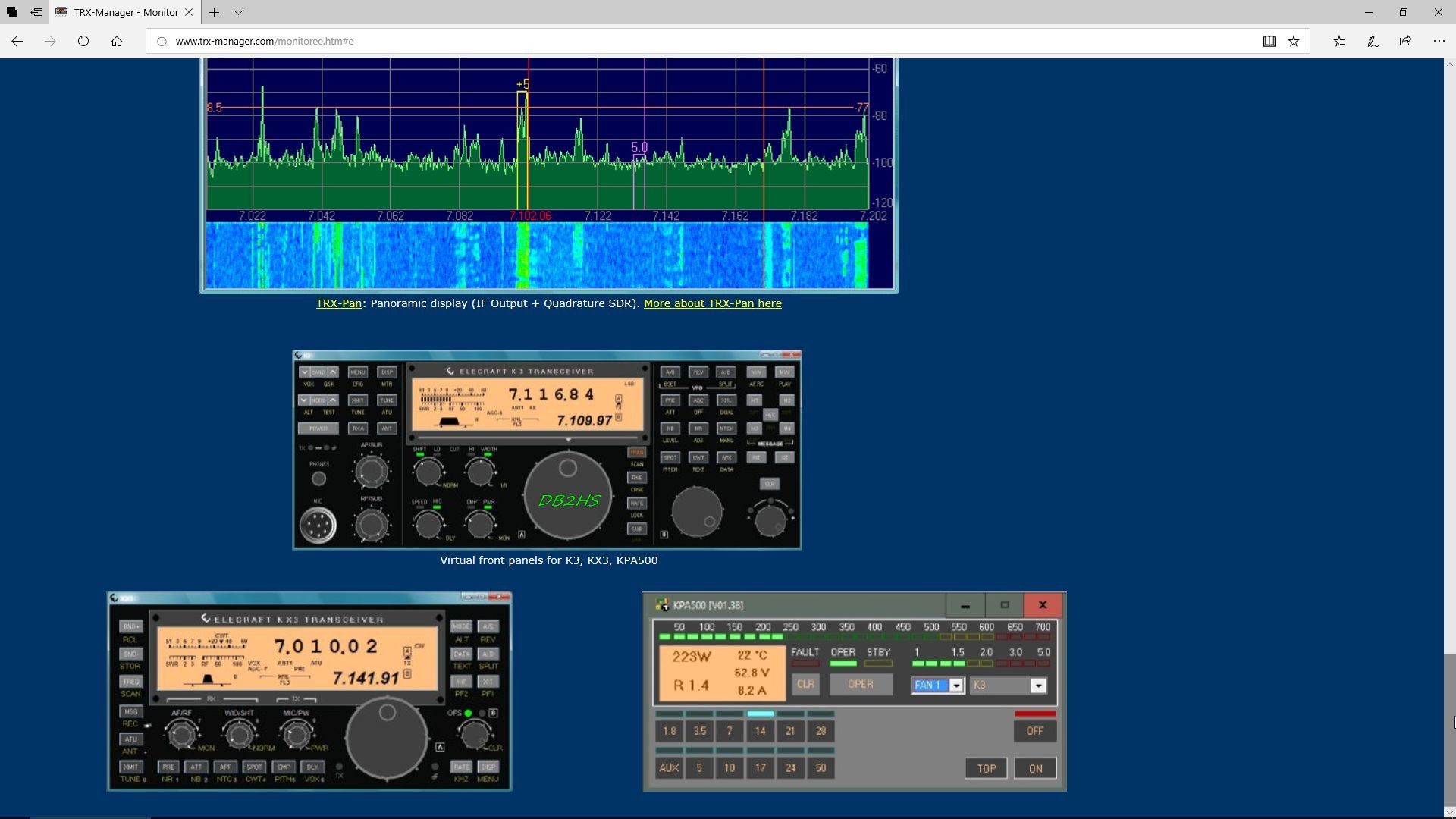Screen dimensions: 1456x819
Task: Open More about TRX-Pan here link
Action: [x=712, y=303]
